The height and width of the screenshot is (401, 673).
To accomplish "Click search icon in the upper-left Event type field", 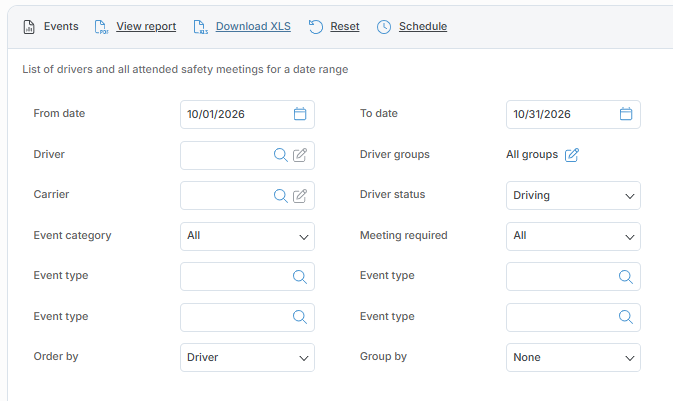I will pos(300,276).
